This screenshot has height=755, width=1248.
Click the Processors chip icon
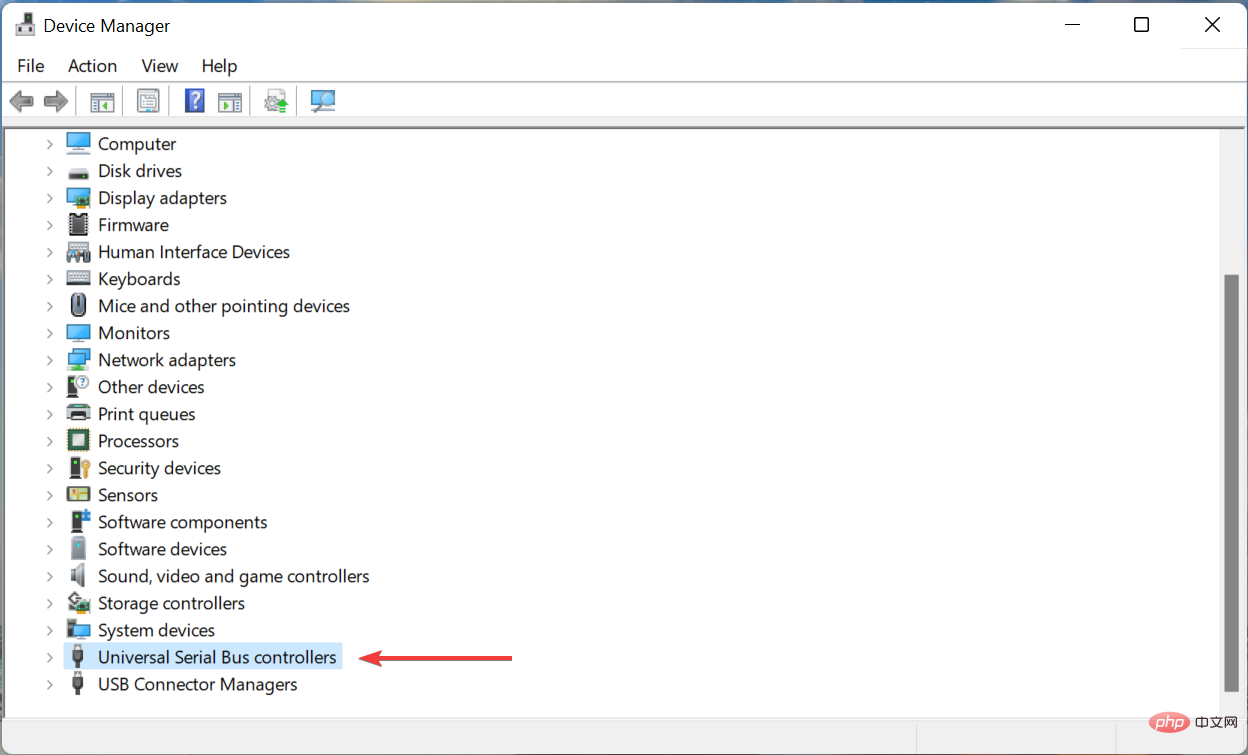point(78,441)
